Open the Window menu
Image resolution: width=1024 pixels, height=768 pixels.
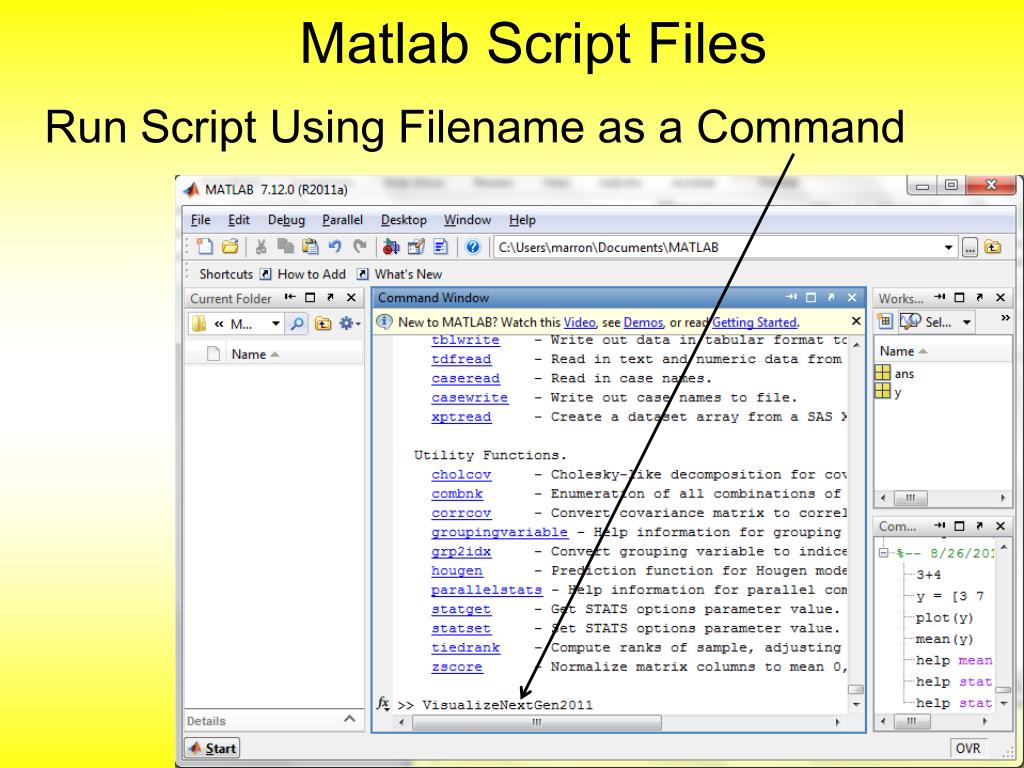click(468, 220)
